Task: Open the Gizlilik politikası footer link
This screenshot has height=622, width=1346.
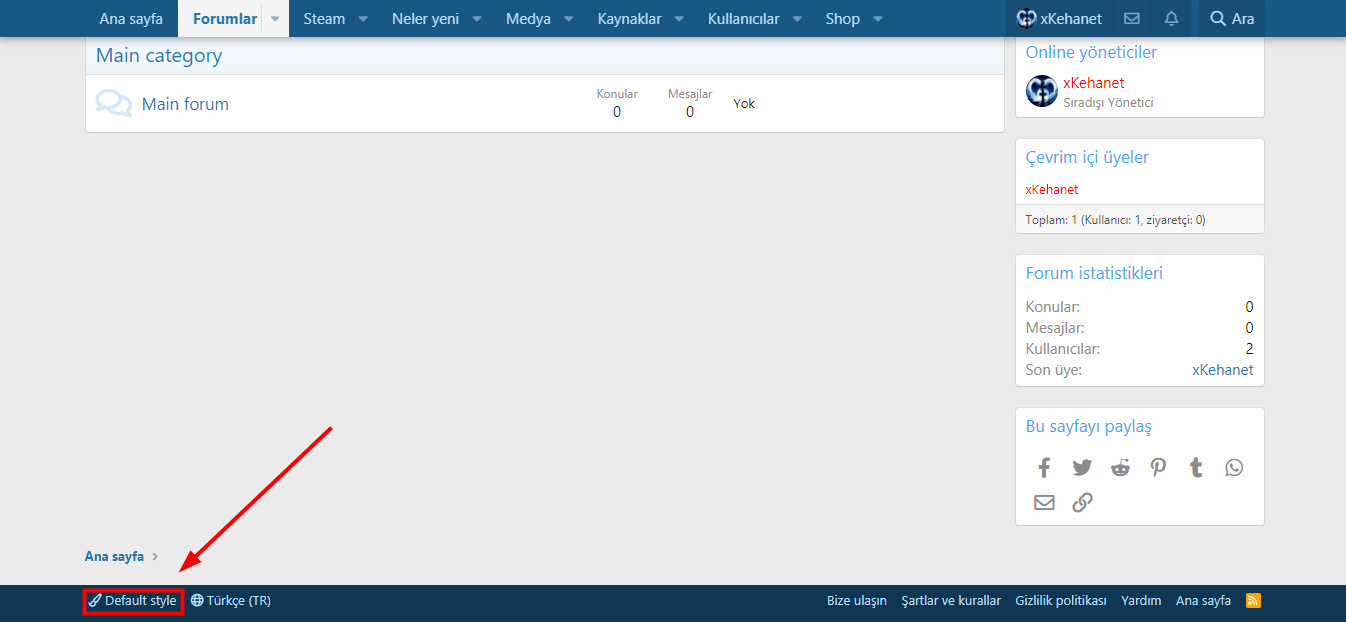Action: (x=1061, y=601)
